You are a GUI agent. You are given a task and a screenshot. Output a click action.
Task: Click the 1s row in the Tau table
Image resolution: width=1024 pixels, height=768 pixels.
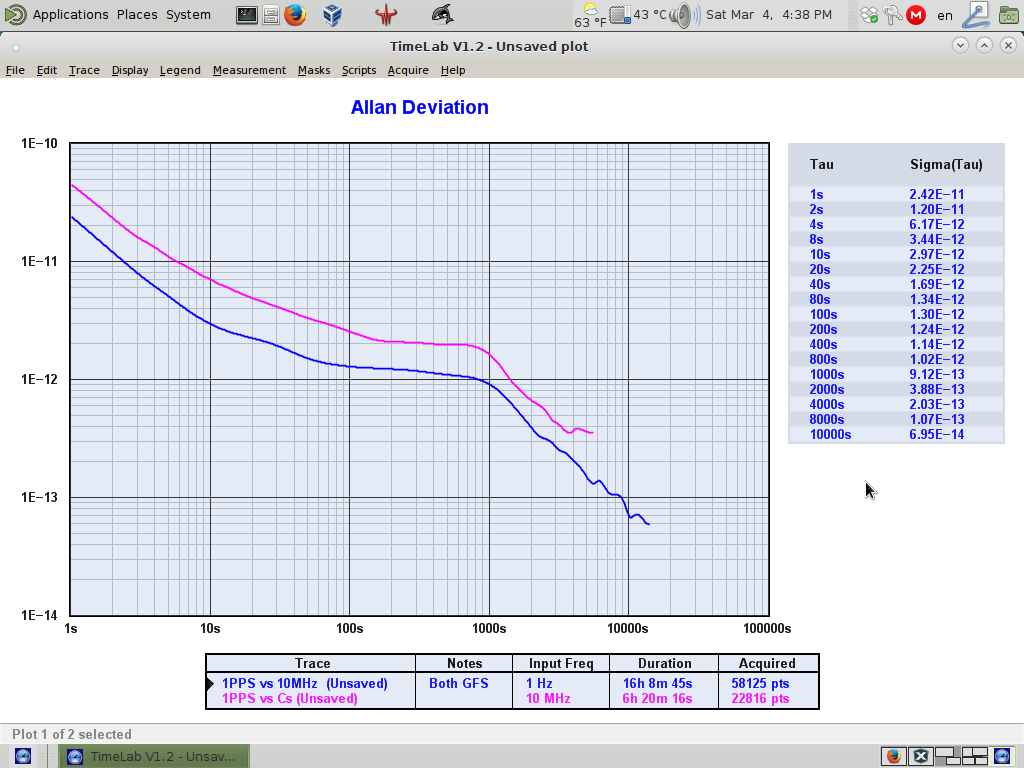click(896, 194)
